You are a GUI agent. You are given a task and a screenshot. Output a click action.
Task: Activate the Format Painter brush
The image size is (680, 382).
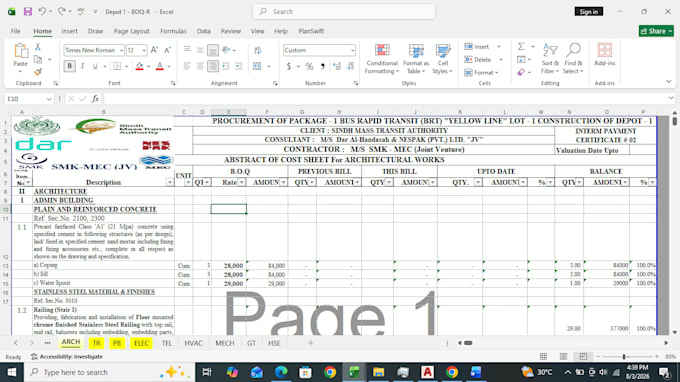38,71
